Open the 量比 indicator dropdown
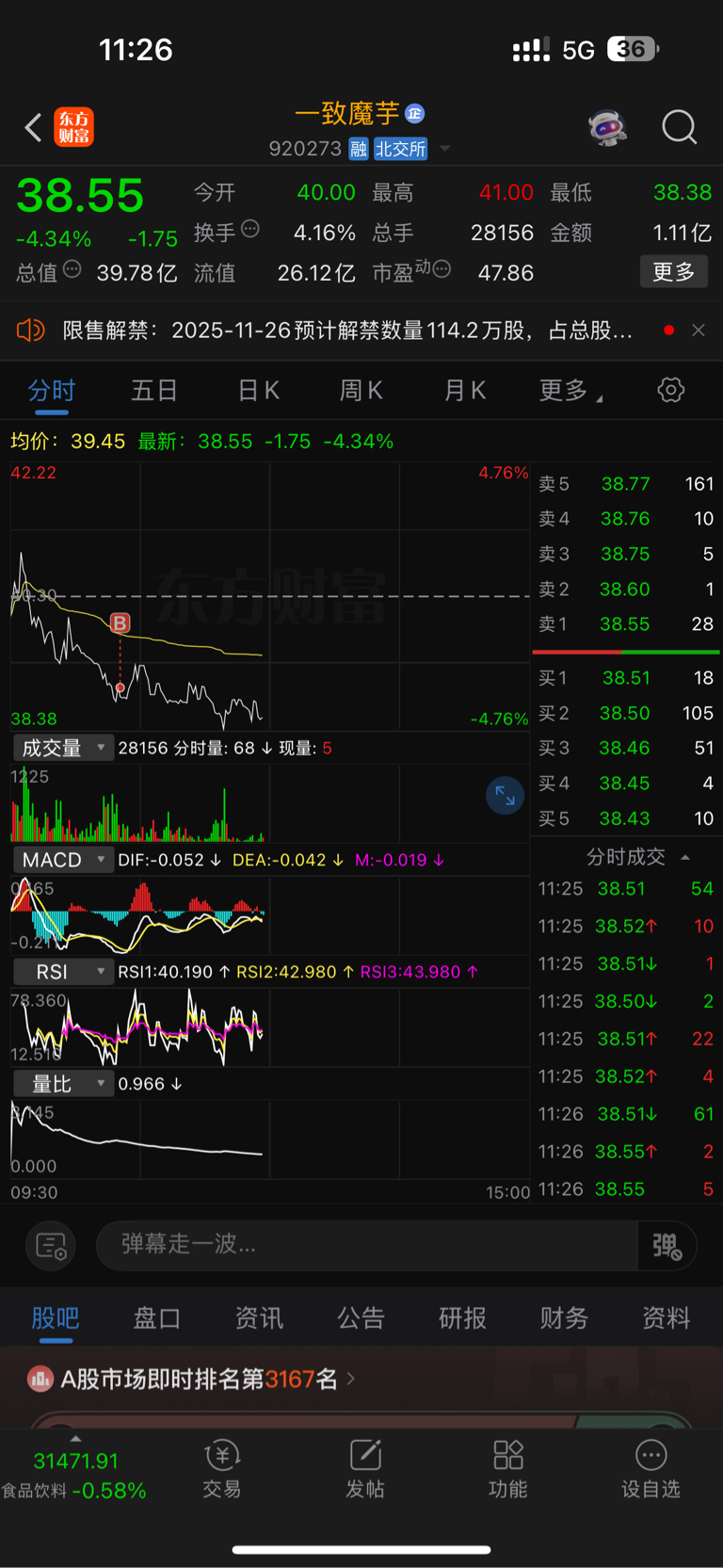The width and height of the screenshot is (723, 1568). pos(63,1084)
